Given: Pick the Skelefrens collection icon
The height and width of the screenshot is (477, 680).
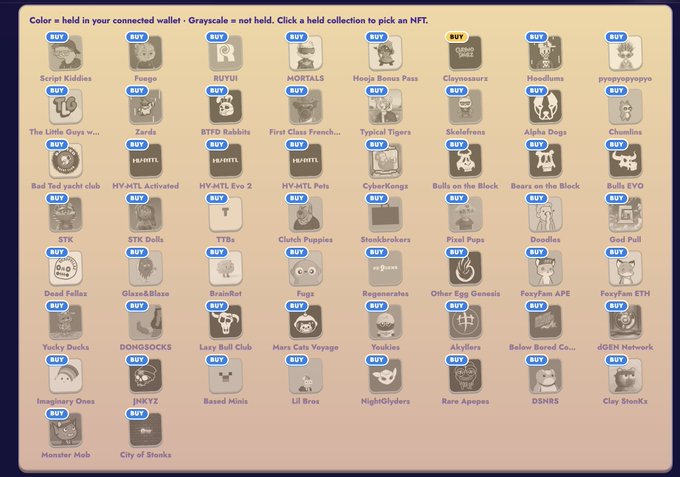Looking at the screenshot, I should point(465,107).
